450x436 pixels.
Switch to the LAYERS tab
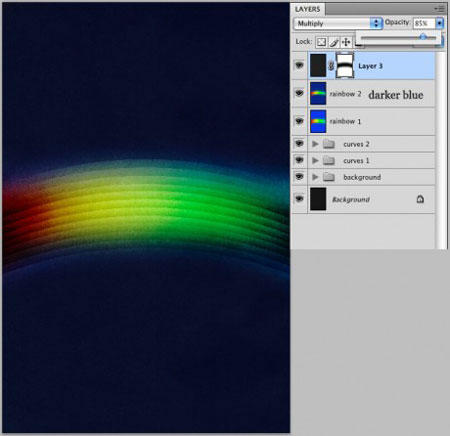pyautogui.click(x=307, y=9)
